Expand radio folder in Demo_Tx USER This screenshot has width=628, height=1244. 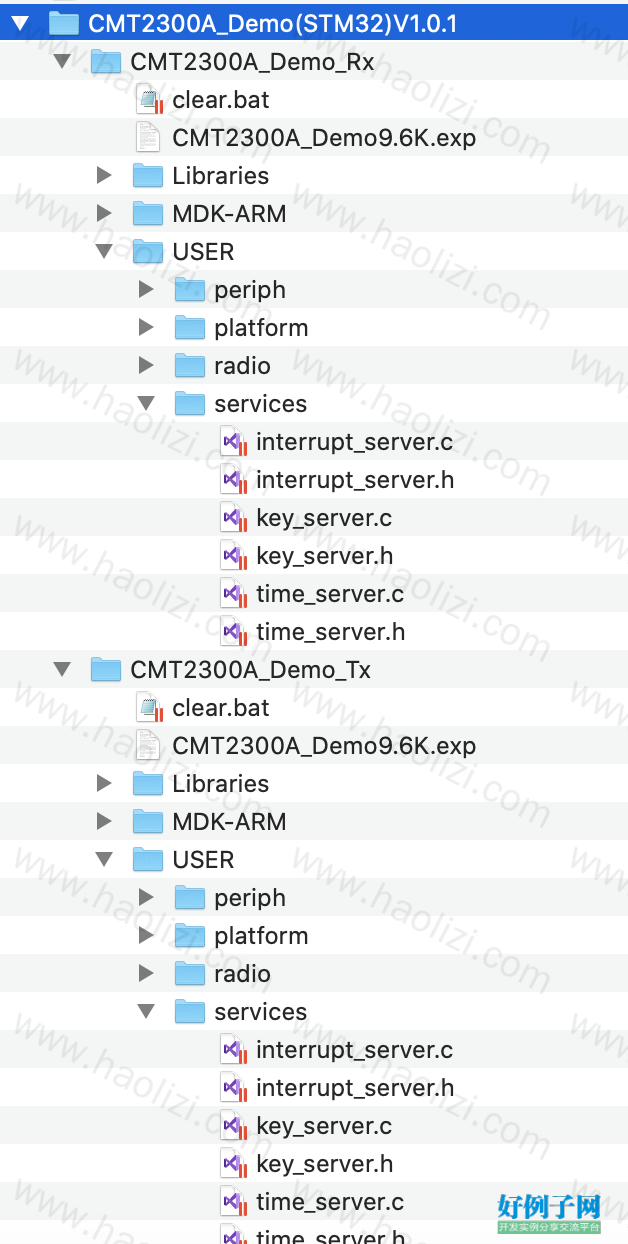coord(146,973)
